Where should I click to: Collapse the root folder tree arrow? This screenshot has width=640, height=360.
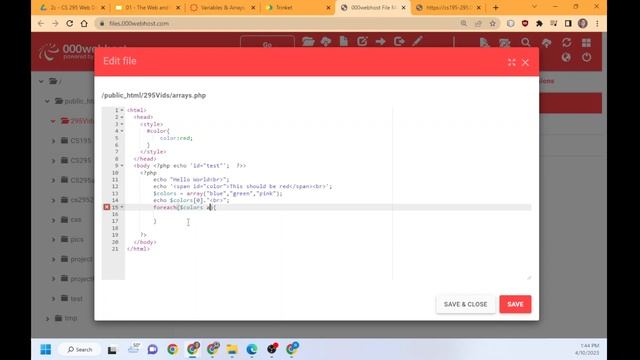(41, 81)
